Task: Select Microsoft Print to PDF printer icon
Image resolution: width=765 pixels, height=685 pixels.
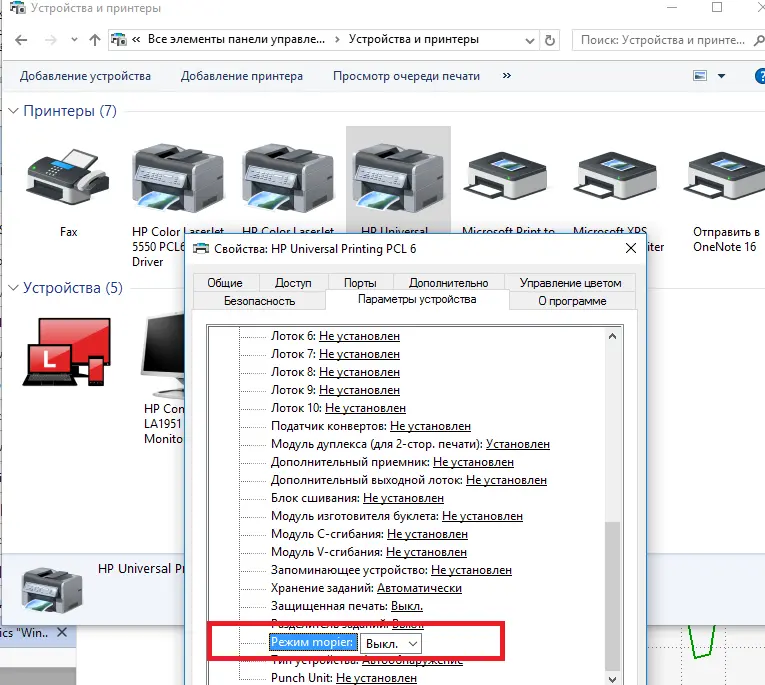Action: pyautogui.click(x=507, y=176)
